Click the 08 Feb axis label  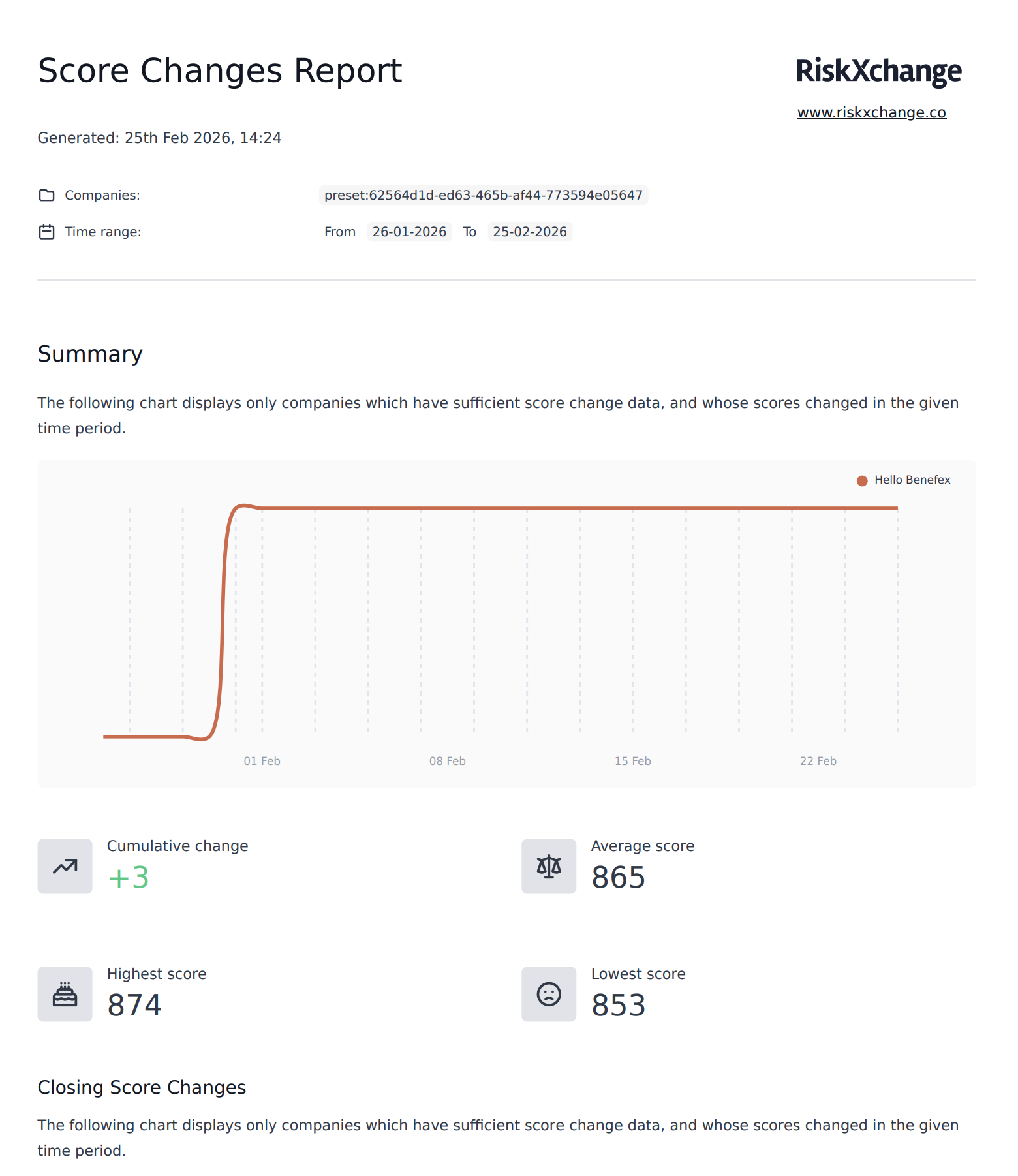pyautogui.click(x=447, y=761)
